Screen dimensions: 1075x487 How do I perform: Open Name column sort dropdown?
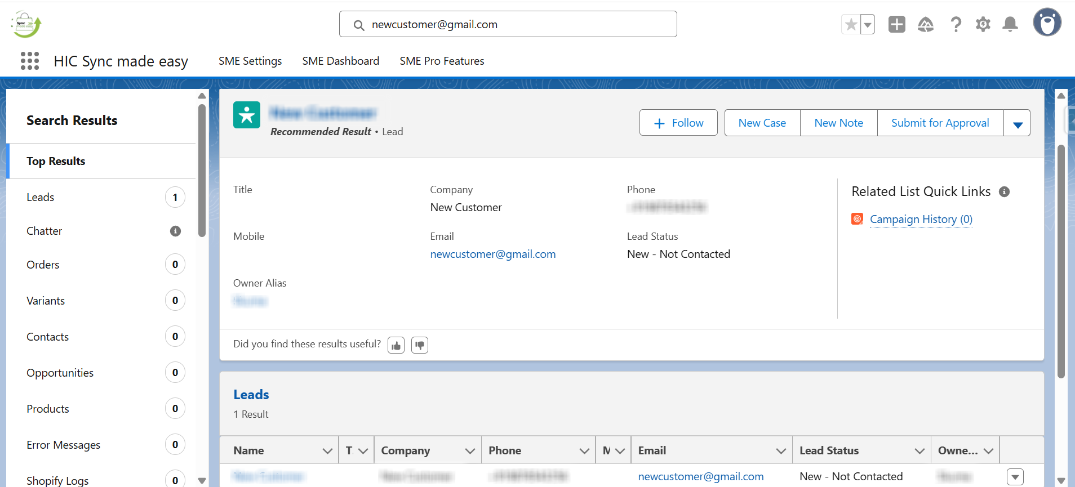327,451
